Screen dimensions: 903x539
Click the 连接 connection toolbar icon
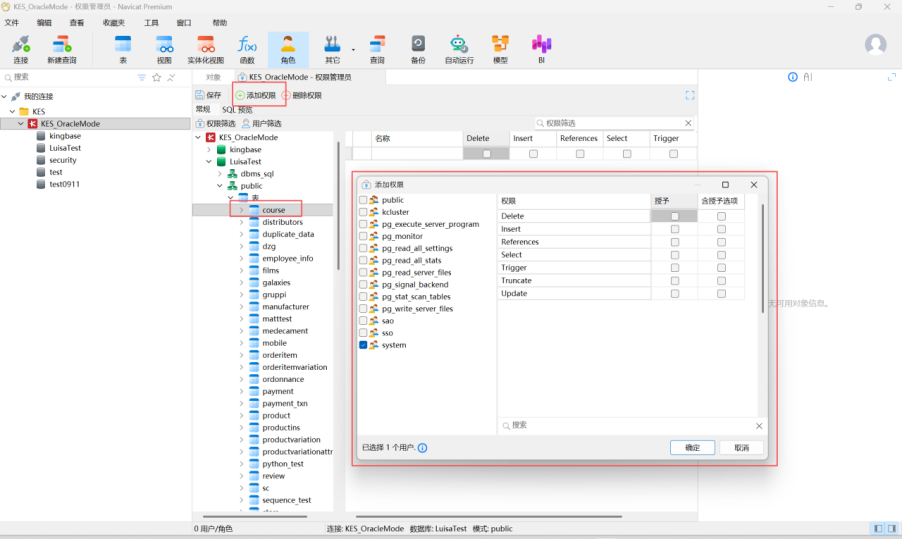click(x=21, y=47)
